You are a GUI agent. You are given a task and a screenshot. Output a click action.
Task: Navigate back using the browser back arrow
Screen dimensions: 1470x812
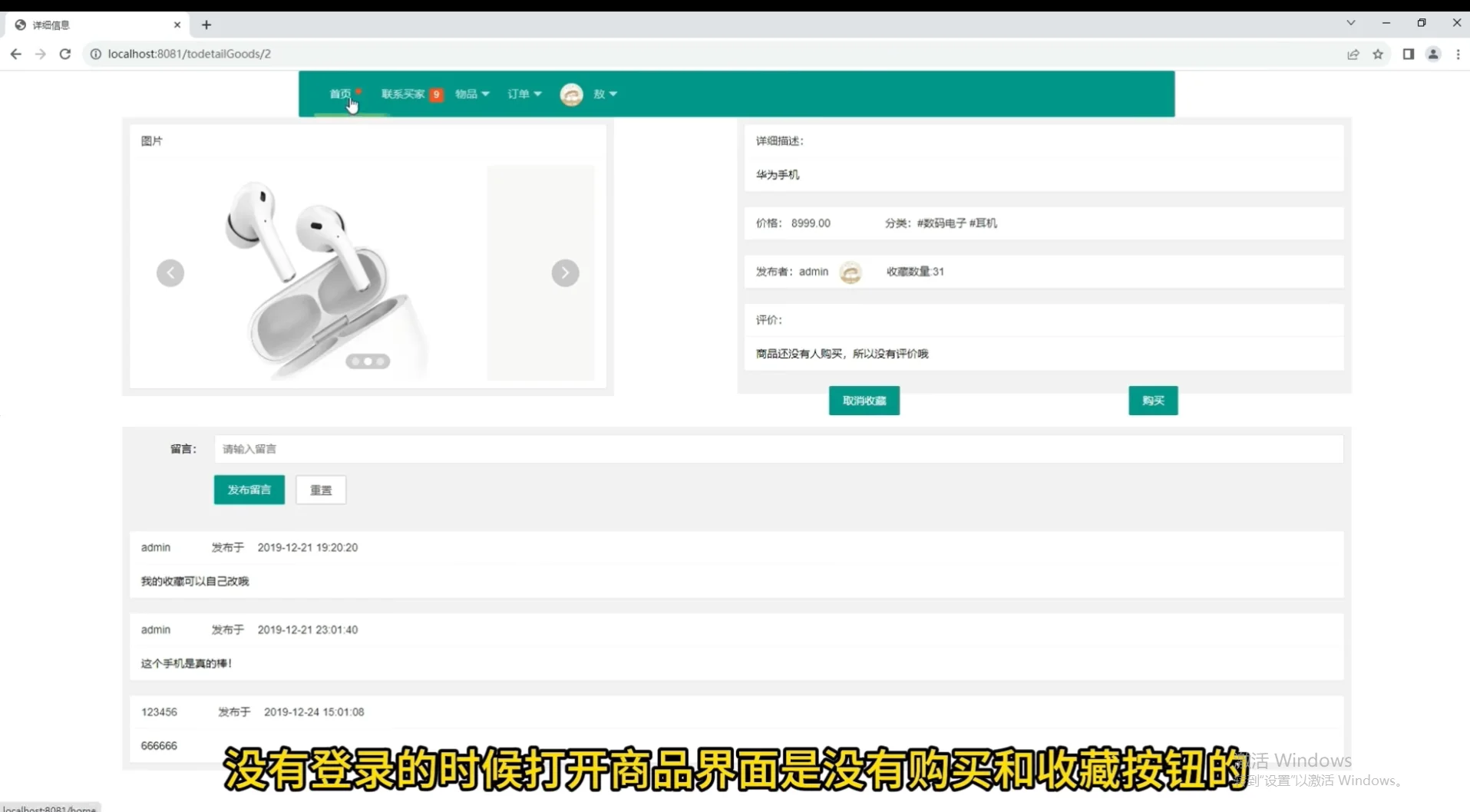[15, 54]
